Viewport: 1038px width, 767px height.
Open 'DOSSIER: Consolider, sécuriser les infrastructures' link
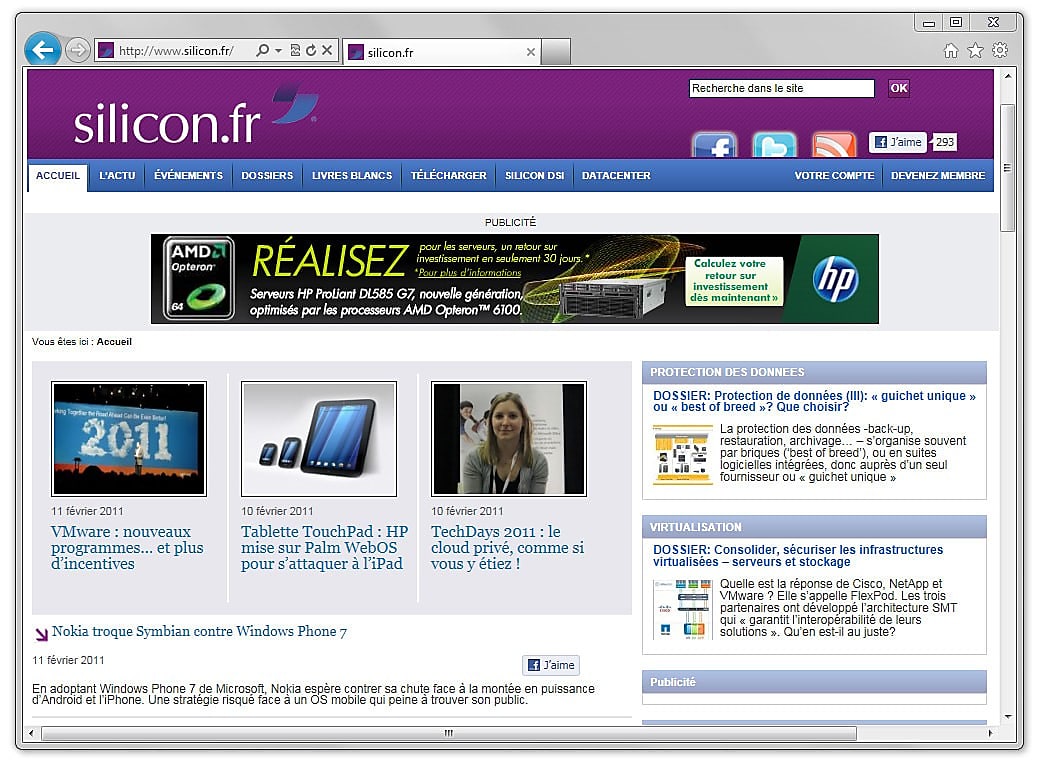point(798,556)
